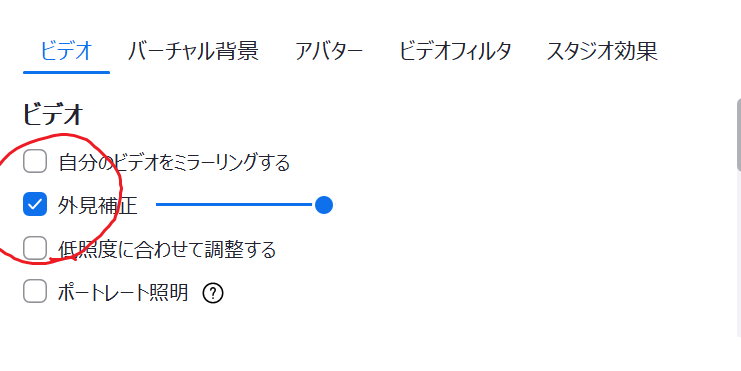Image resolution: width=741 pixels, height=371 pixels.
Task: Click the 外見補正 slider handle
Action: pyautogui.click(x=324, y=205)
